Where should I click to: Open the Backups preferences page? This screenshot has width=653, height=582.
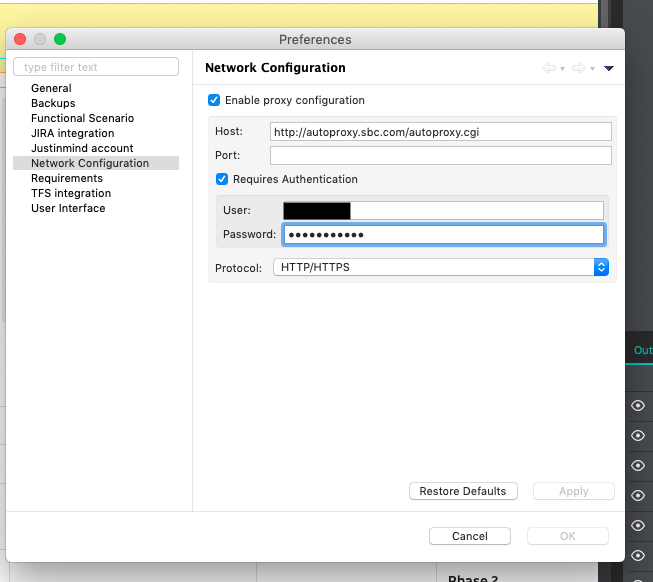coord(53,103)
